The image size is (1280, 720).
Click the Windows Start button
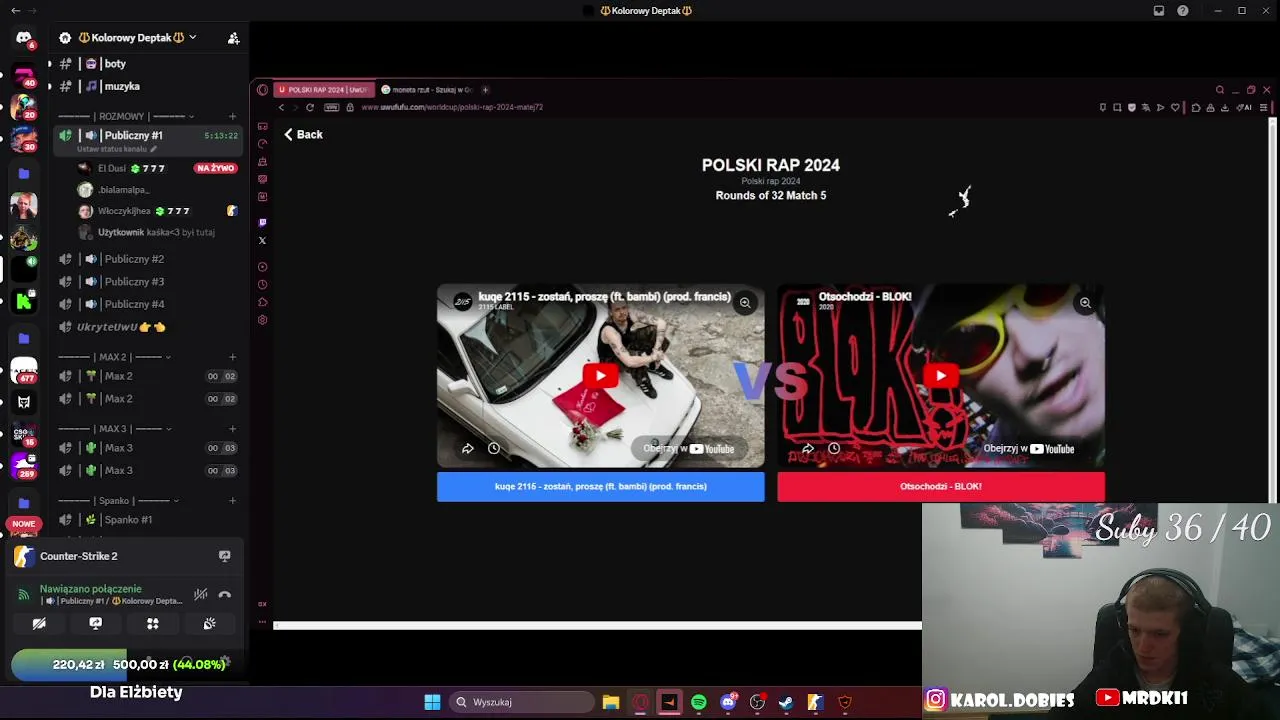(432, 702)
